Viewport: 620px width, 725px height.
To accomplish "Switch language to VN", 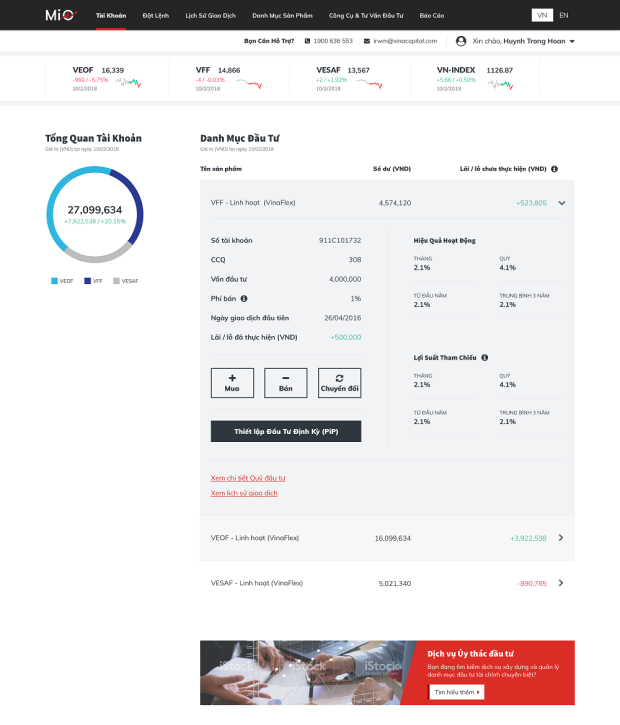I will (541, 15).
